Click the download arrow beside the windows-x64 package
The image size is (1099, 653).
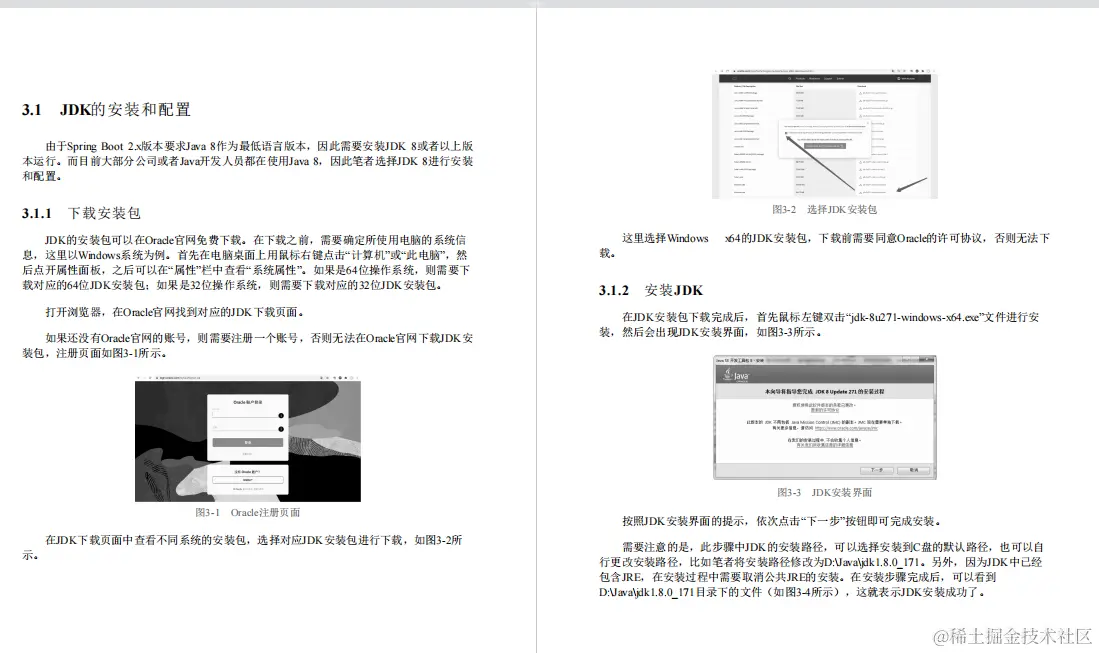tap(862, 192)
